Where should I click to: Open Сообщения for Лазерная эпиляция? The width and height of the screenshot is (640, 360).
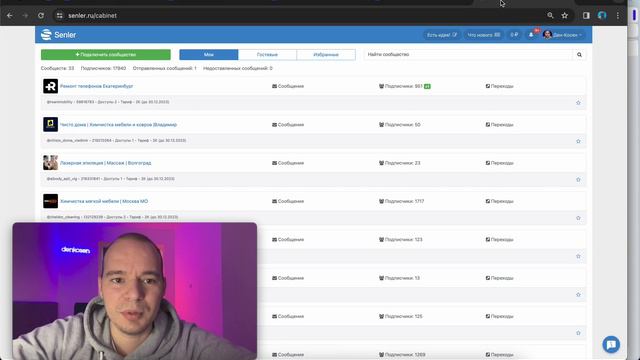pyautogui.click(x=288, y=163)
